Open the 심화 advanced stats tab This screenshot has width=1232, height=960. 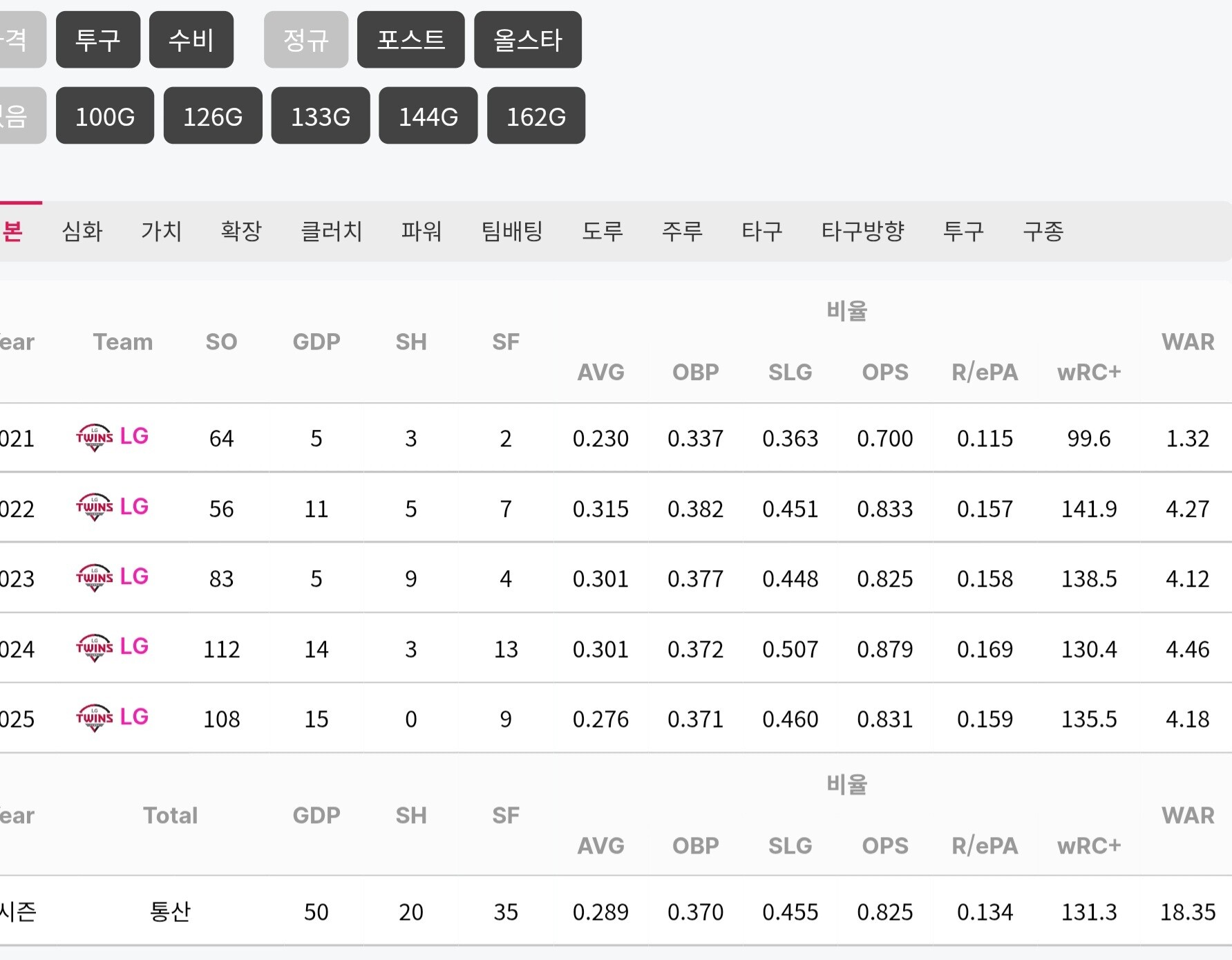click(82, 231)
